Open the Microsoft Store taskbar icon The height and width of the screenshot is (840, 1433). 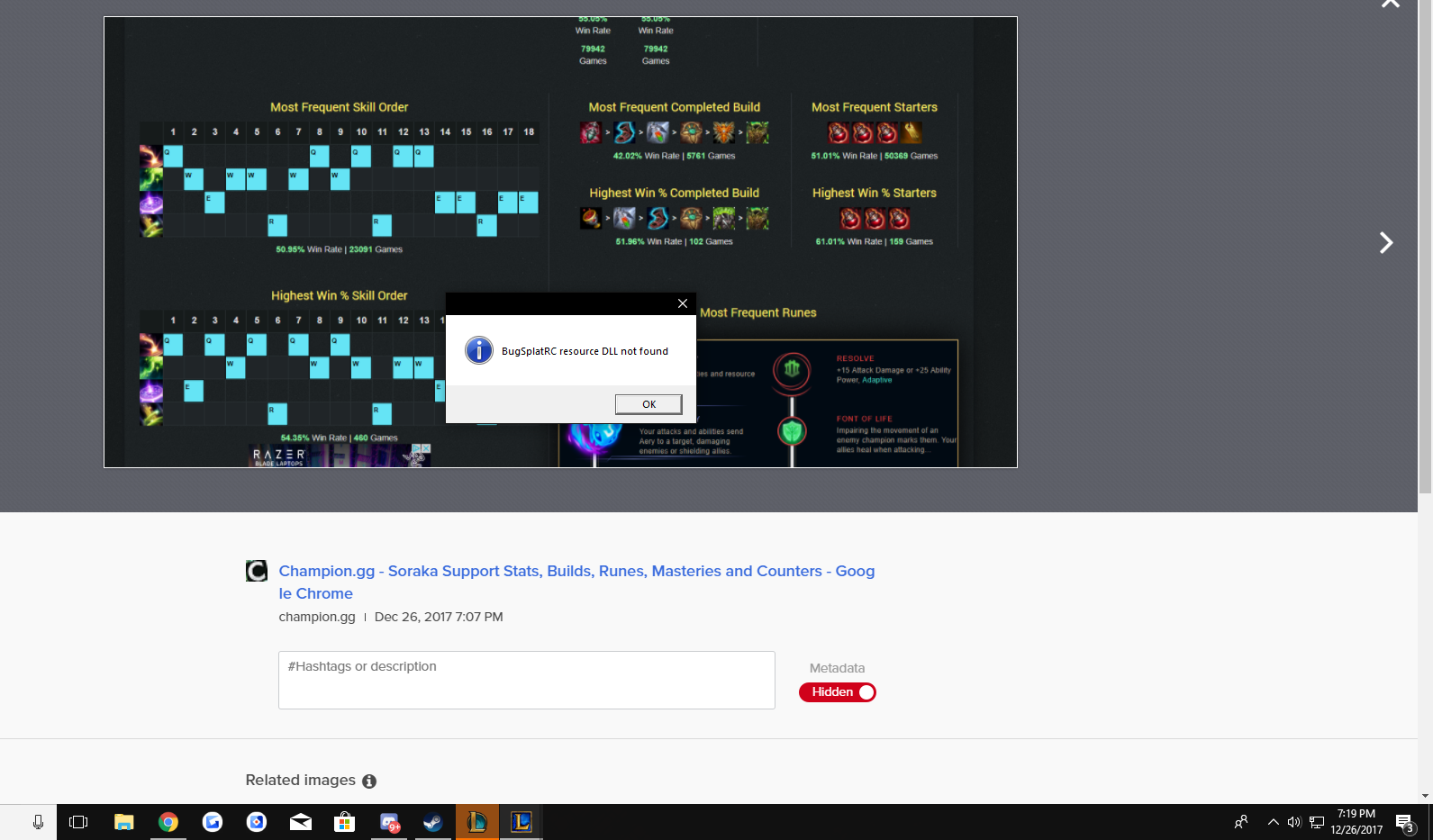pos(345,822)
